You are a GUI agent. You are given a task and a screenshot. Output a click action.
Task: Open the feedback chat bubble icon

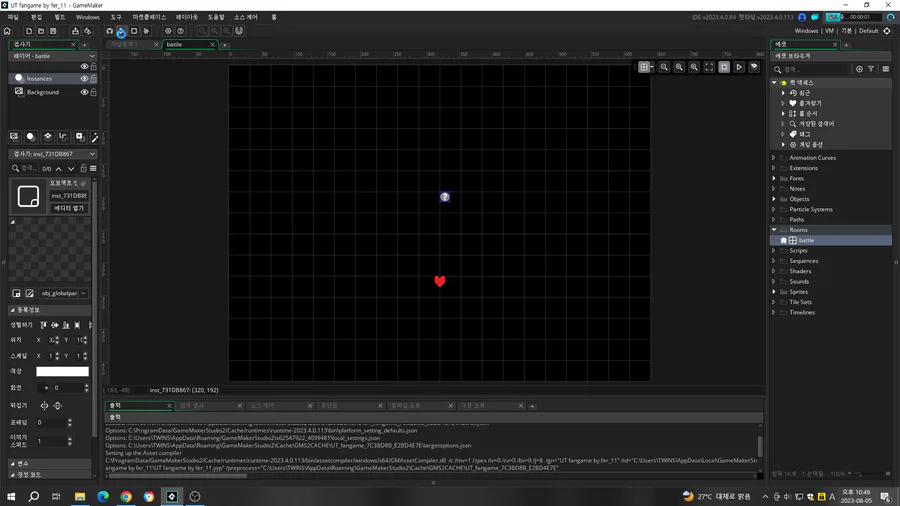814,17
